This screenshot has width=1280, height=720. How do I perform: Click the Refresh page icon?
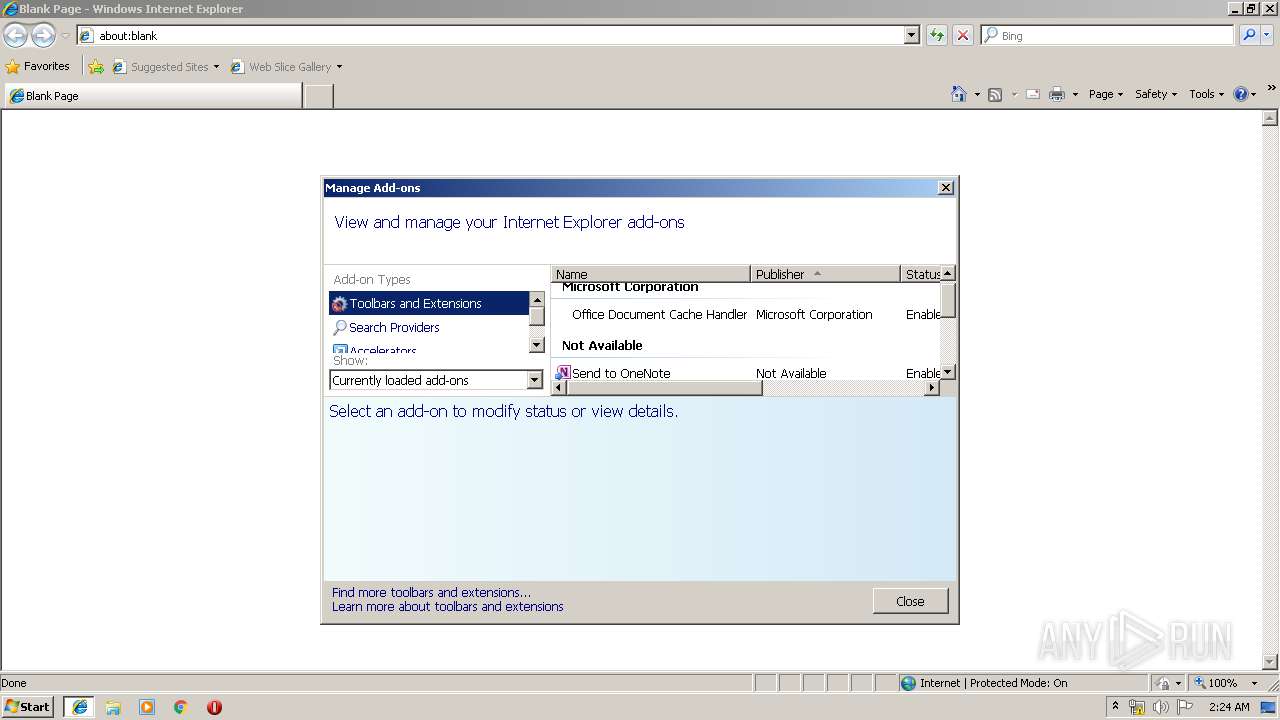point(937,35)
